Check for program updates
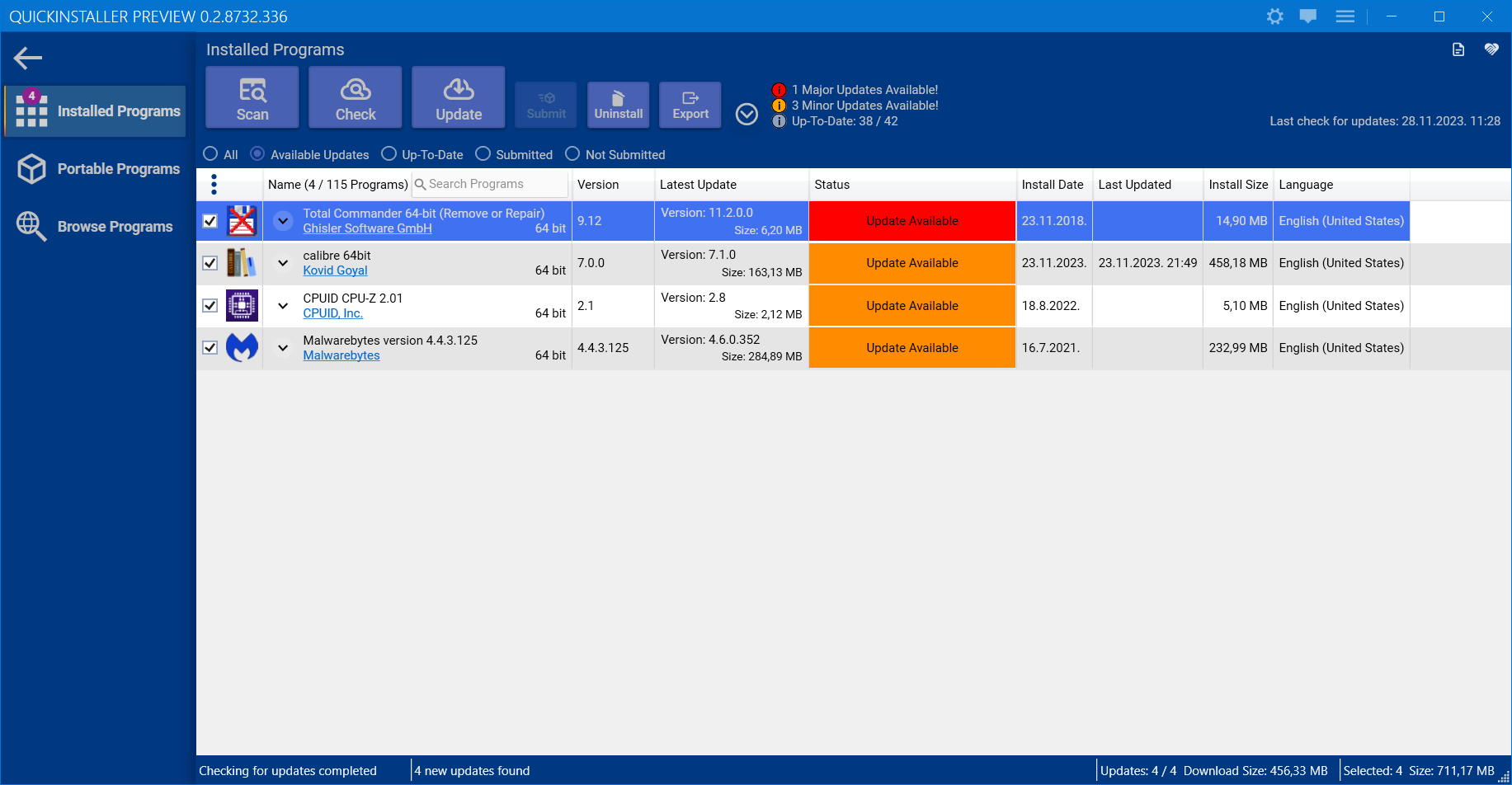 tap(356, 97)
